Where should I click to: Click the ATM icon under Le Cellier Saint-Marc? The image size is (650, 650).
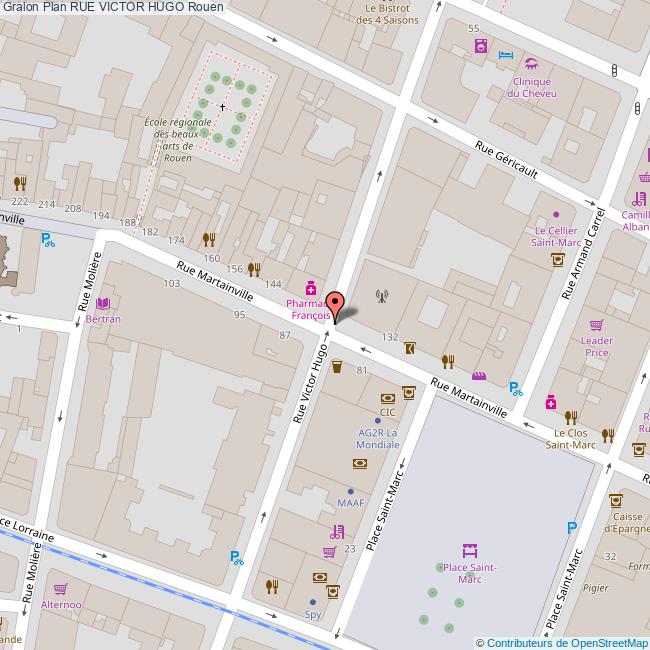point(558,259)
